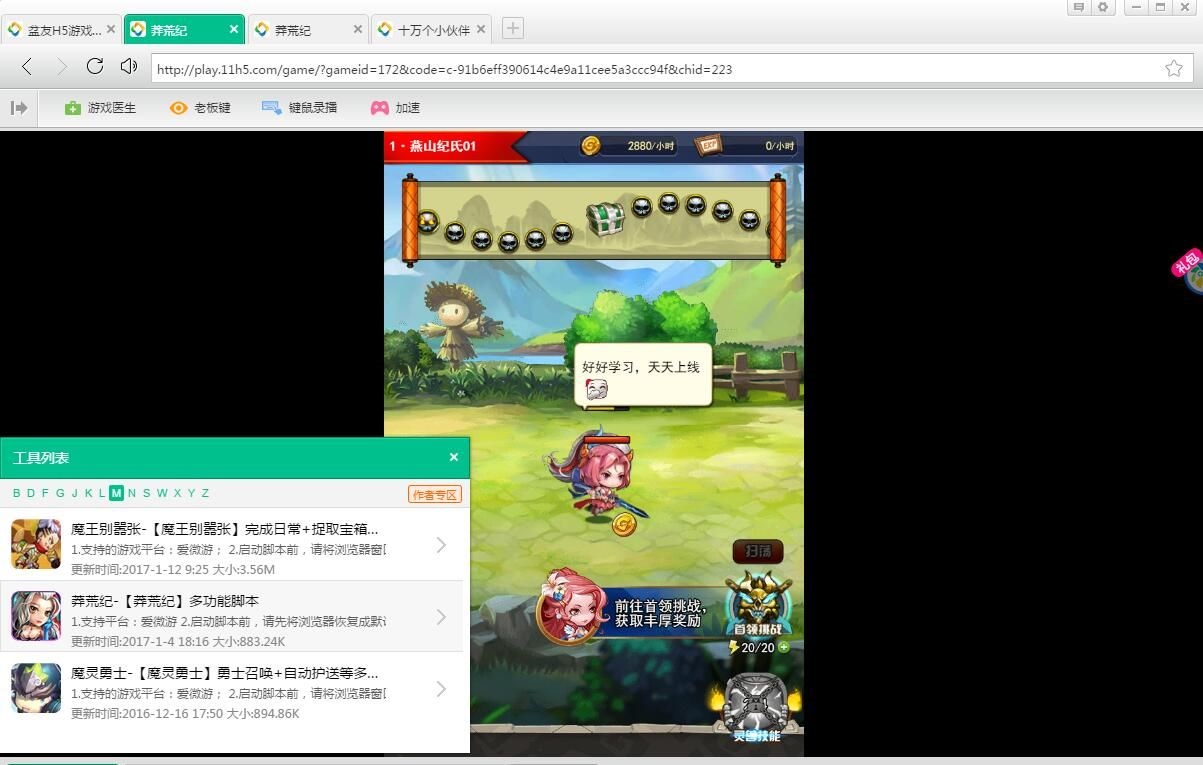Filter tool list by letter G
This screenshot has height=765, width=1203.
[x=60, y=493]
